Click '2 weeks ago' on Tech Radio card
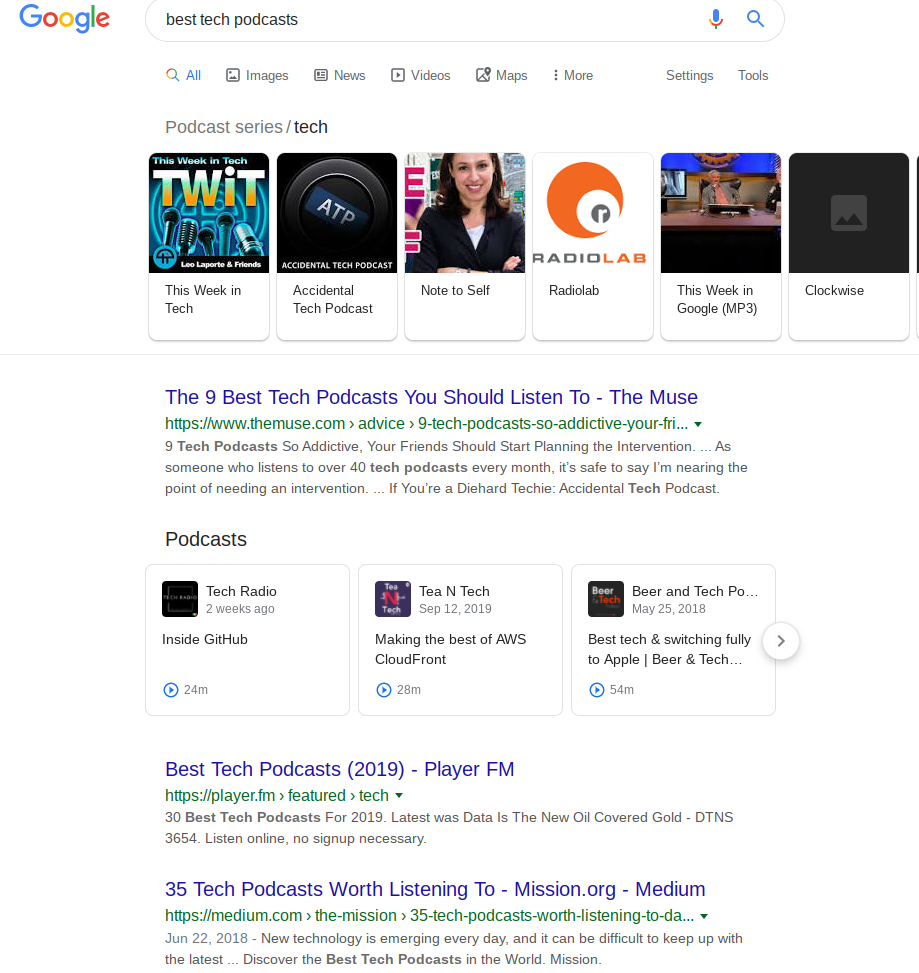919x973 pixels. coord(240,609)
